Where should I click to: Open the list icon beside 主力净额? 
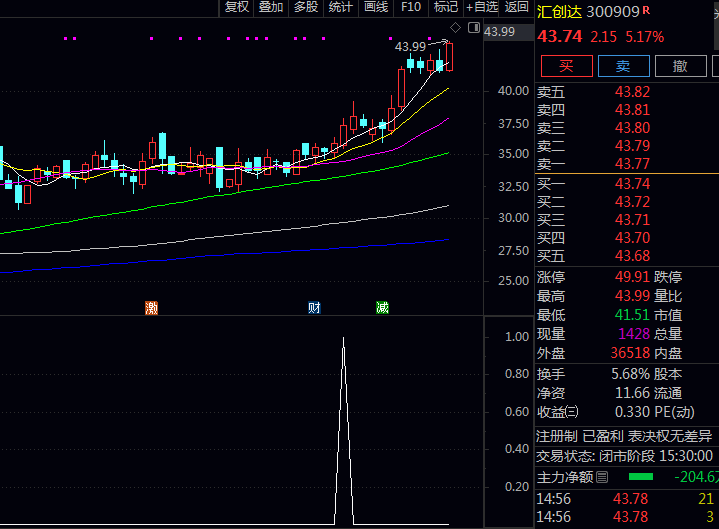click(602, 477)
